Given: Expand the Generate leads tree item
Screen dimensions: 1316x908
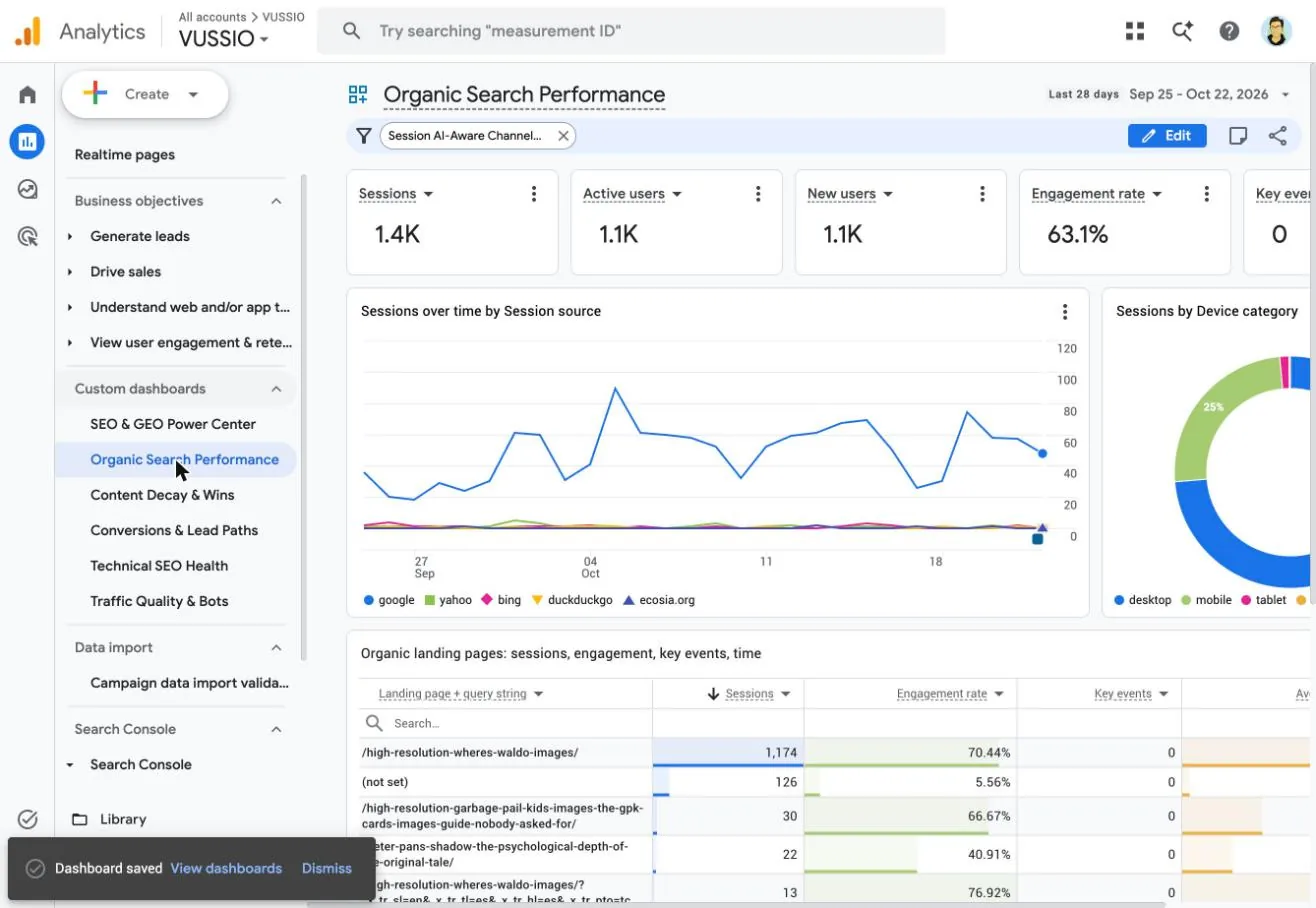Looking at the screenshot, I should tap(70, 237).
